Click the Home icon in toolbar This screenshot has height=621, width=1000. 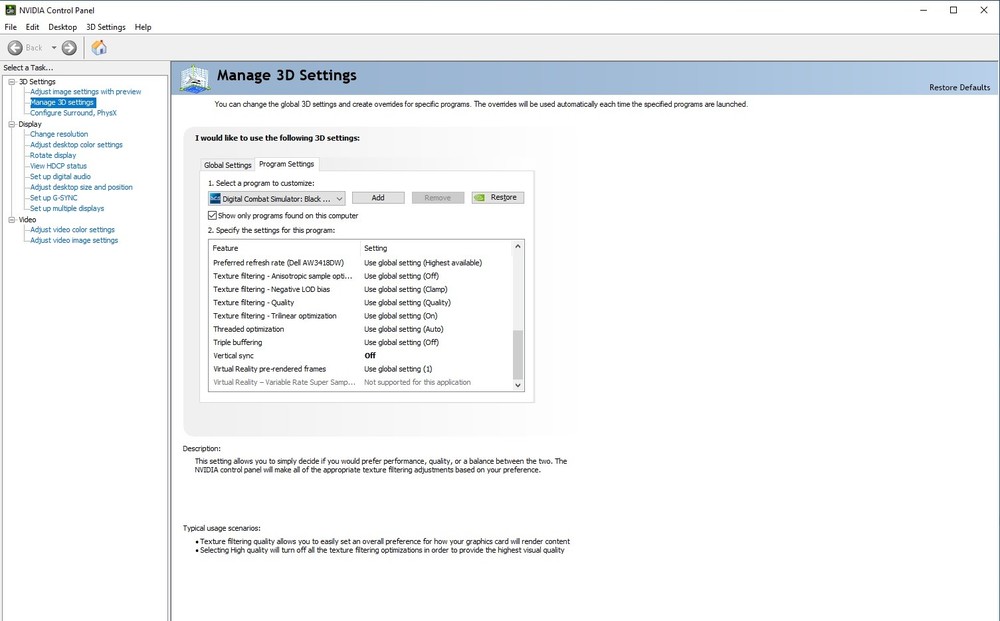coord(99,48)
